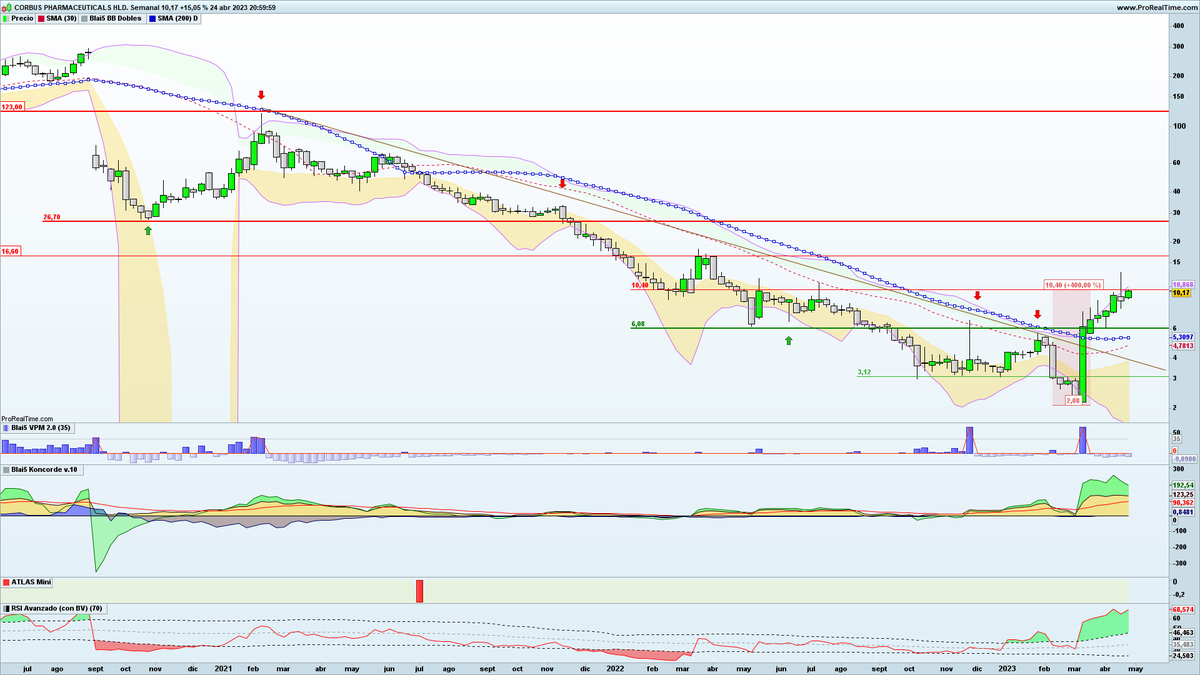Click the 68,574 RSI value tag

[1181, 609]
